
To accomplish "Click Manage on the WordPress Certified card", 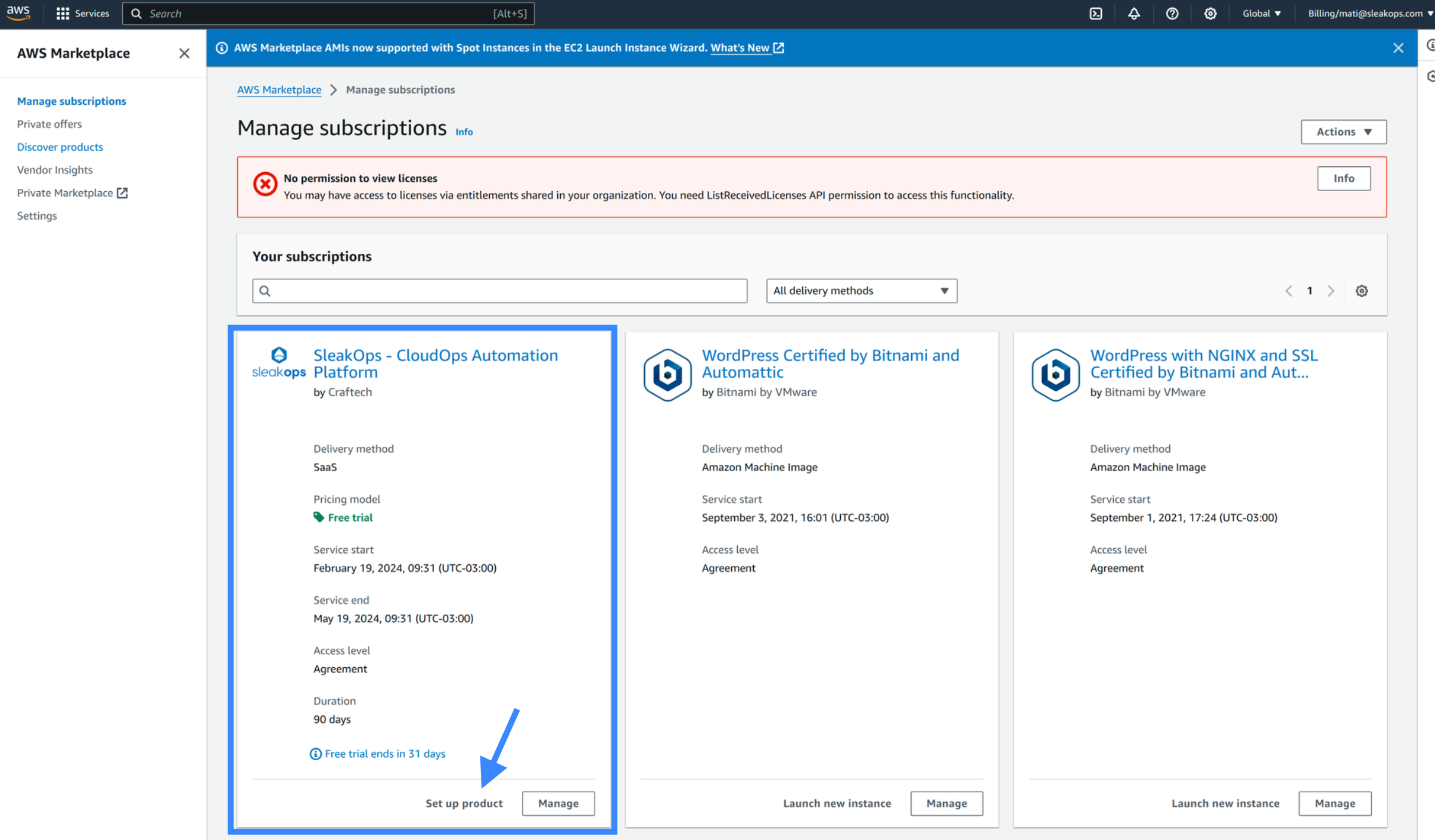I will (946, 803).
